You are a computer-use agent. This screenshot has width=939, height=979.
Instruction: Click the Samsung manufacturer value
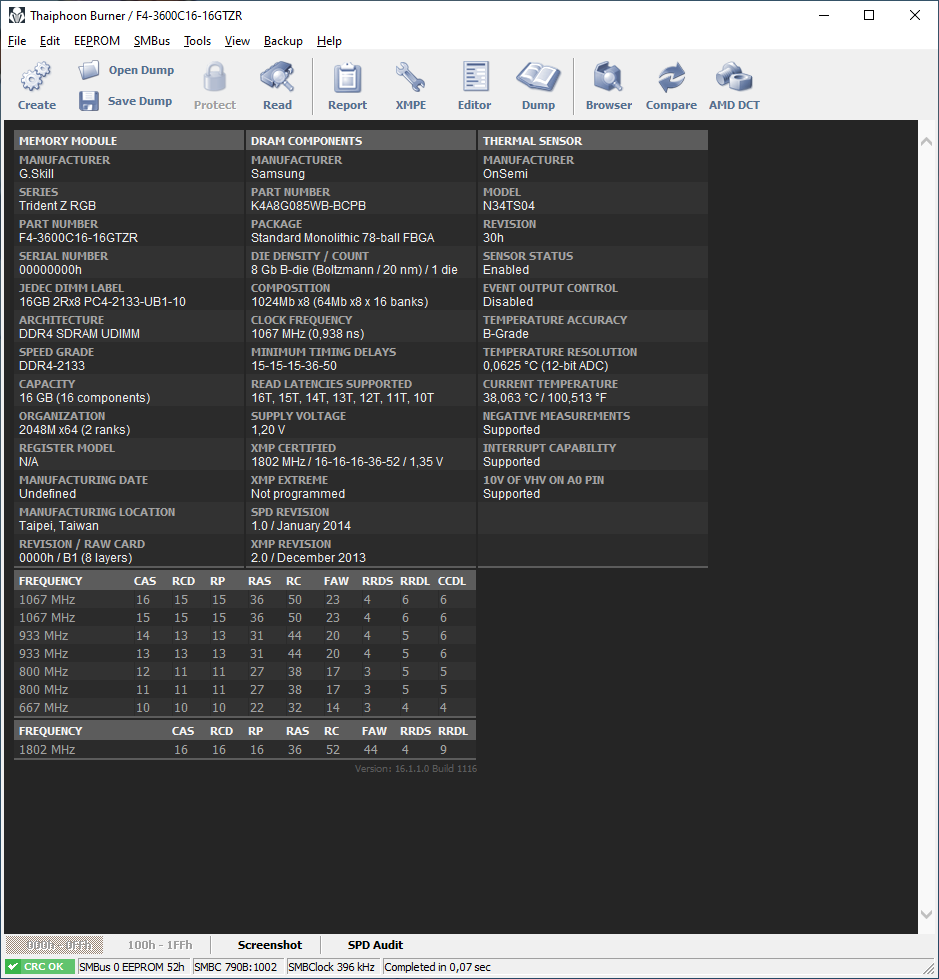[278, 174]
